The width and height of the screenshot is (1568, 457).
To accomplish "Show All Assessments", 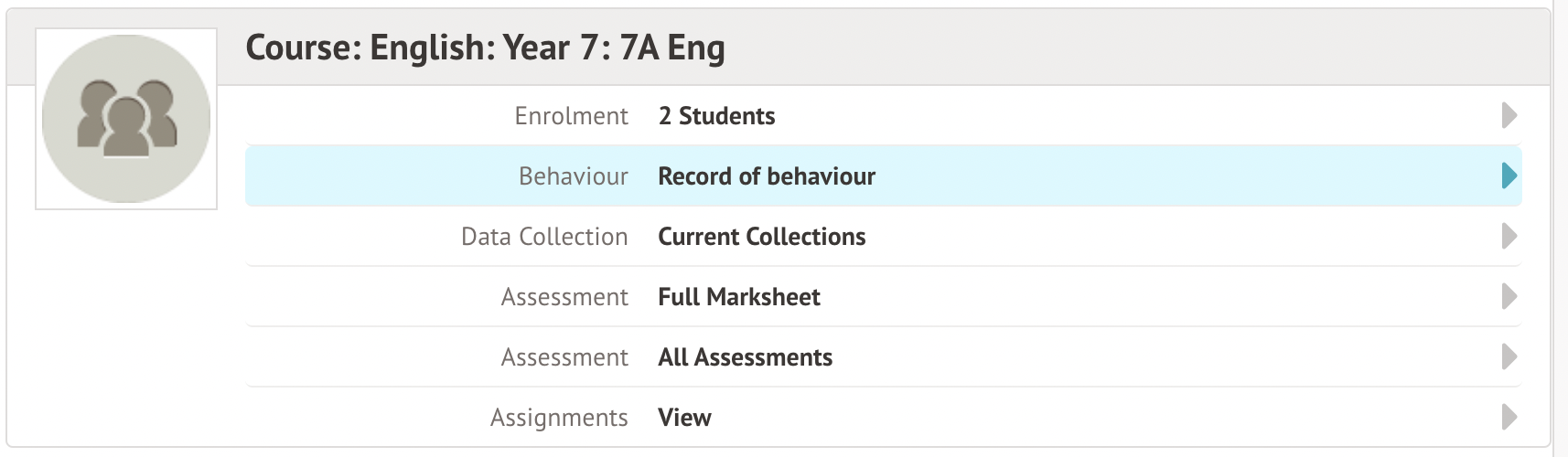I will [745, 357].
